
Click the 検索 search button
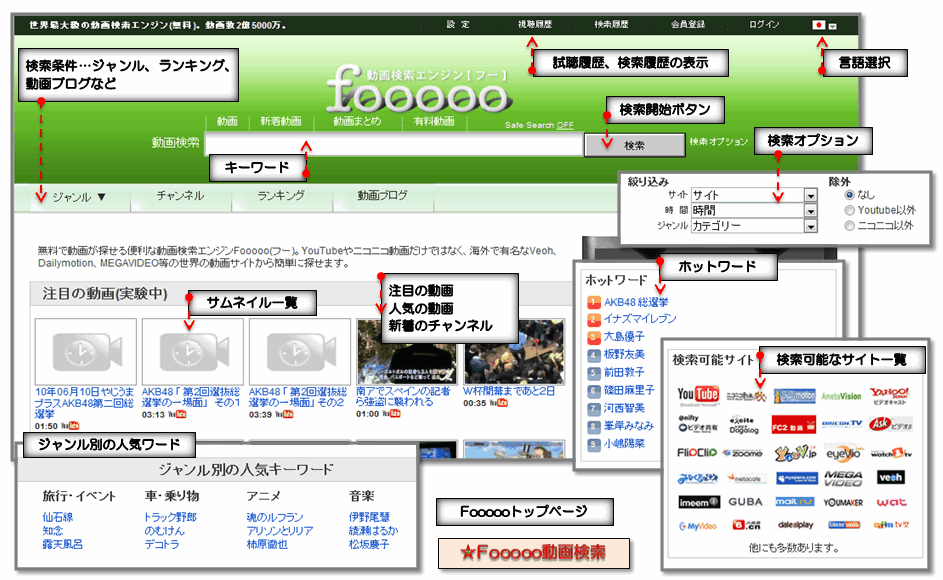pos(634,145)
